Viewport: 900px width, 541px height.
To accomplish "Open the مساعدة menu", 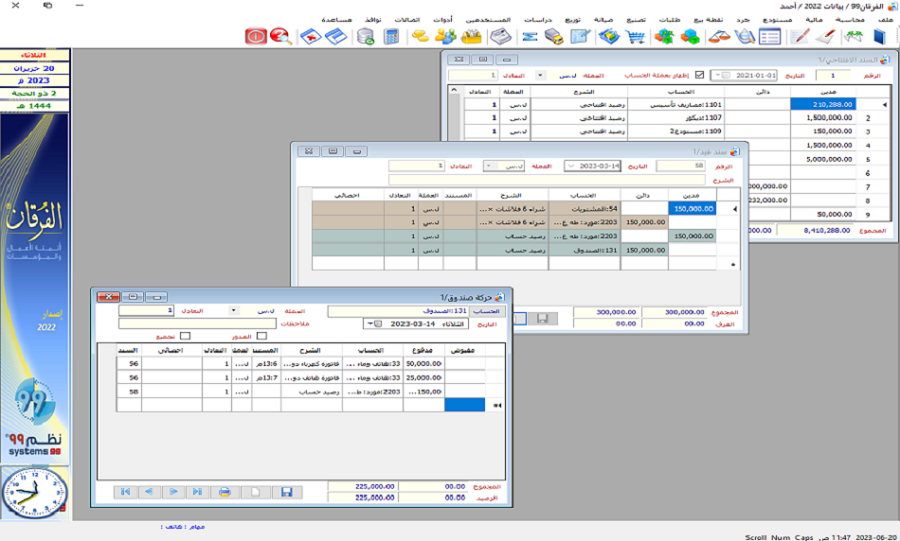I will click(x=336, y=19).
